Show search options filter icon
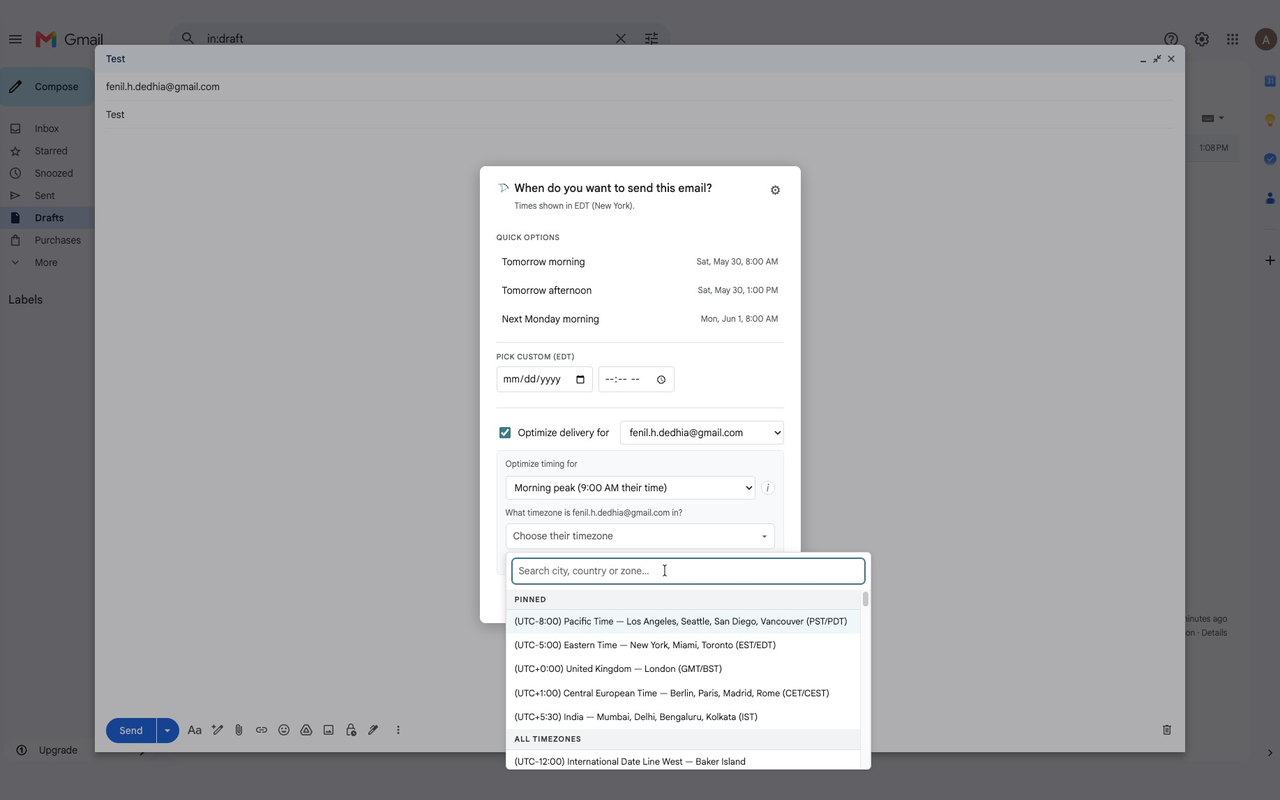The height and width of the screenshot is (800, 1280). 651,39
